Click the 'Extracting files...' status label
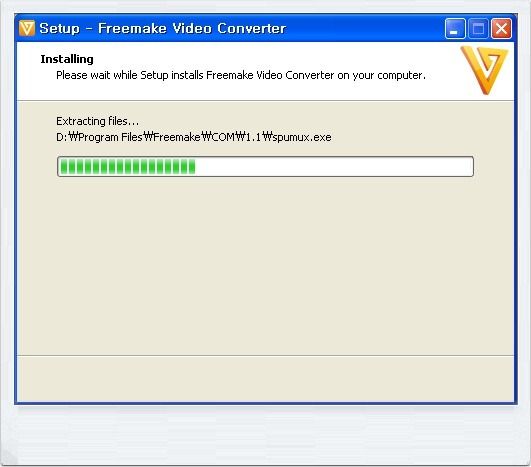Image resolution: width=531 pixels, height=467 pixels. pos(98,121)
